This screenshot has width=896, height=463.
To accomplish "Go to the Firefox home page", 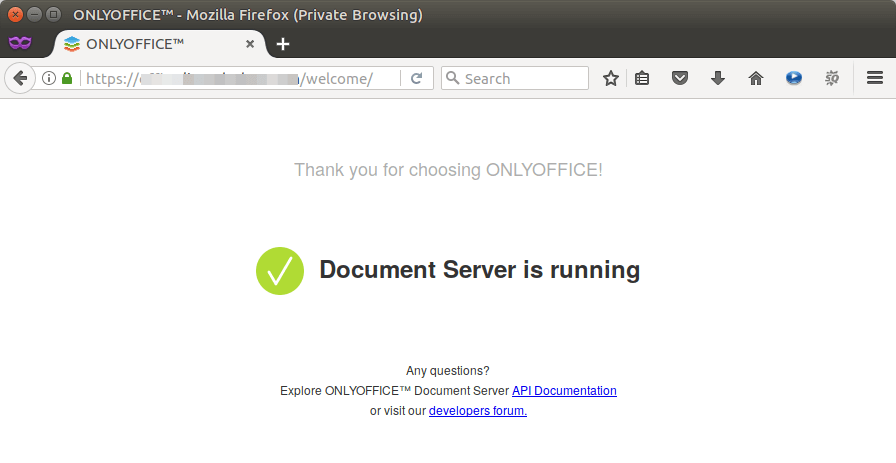I will click(x=756, y=78).
